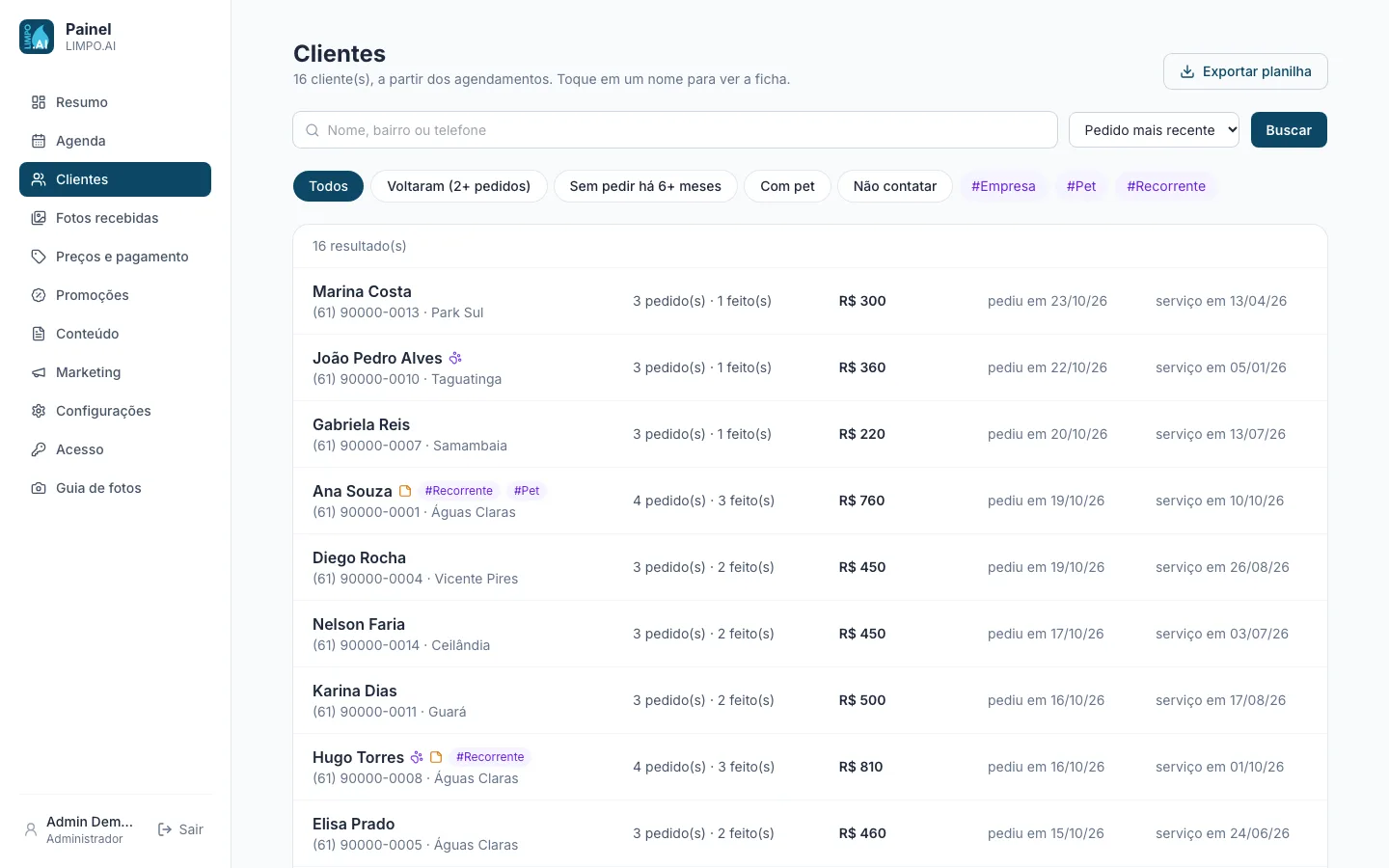
Task: Click Exportar planilha button
Action: (1245, 71)
